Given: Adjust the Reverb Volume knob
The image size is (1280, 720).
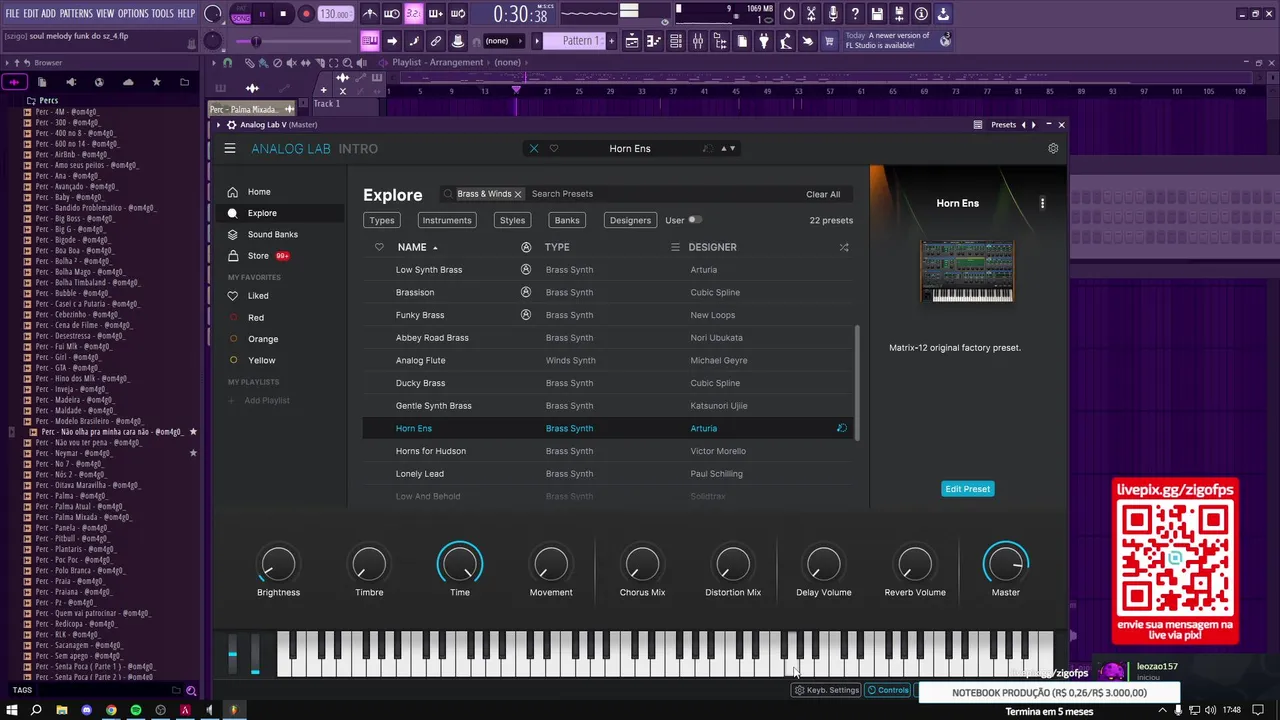Looking at the screenshot, I should click(915, 564).
